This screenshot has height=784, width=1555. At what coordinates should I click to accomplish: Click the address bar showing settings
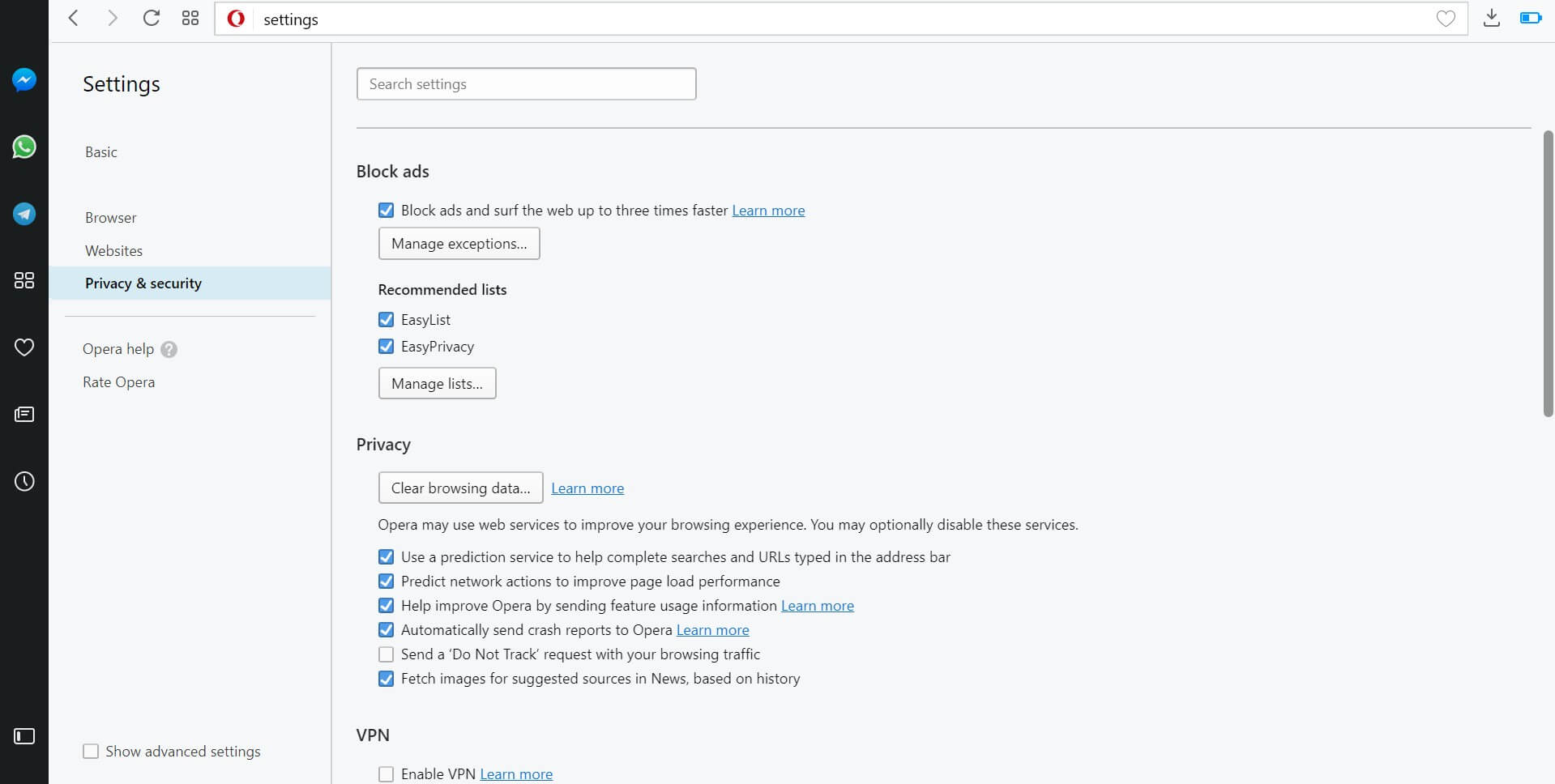pos(840,19)
